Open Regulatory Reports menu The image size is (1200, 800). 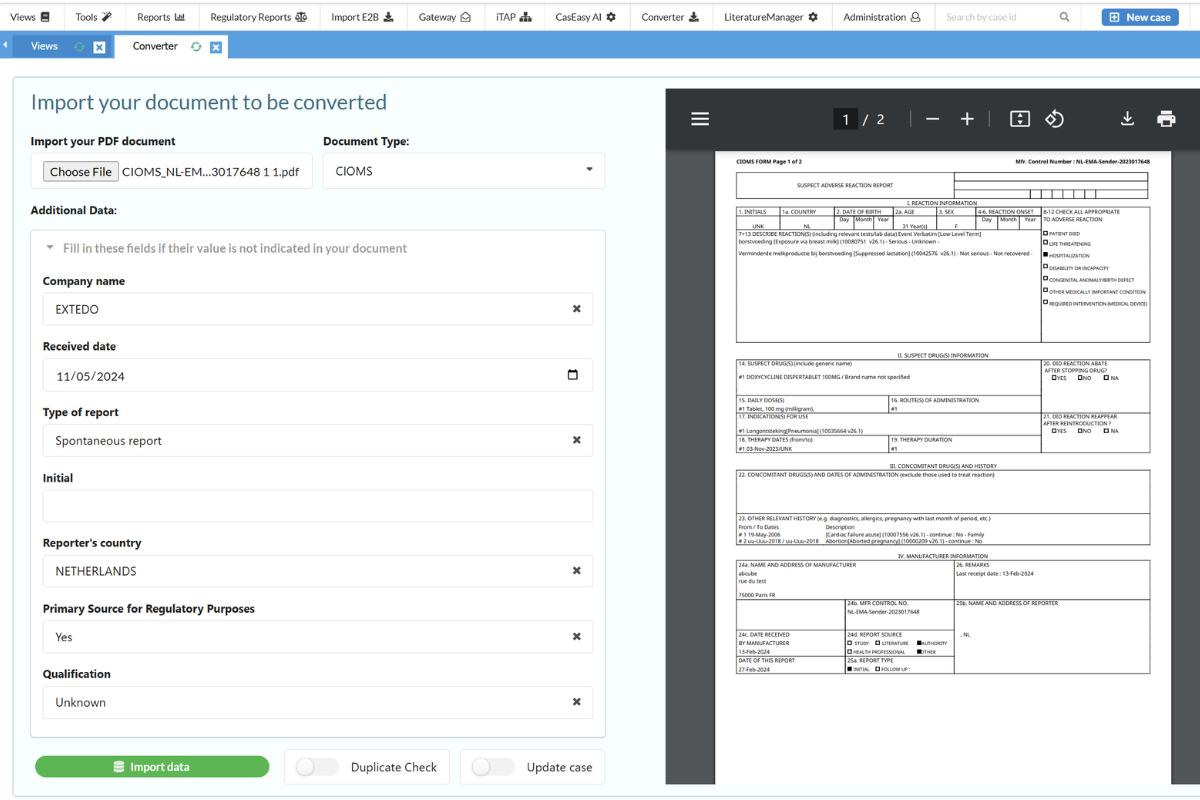coord(258,17)
